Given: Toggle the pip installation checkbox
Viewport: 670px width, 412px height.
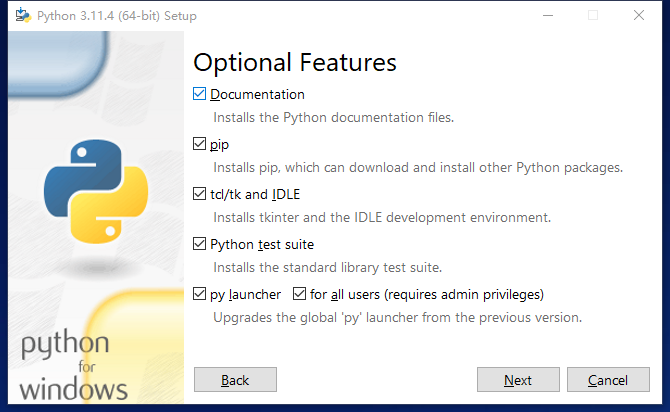Looking at the screenshot, I should coord(200,145).
